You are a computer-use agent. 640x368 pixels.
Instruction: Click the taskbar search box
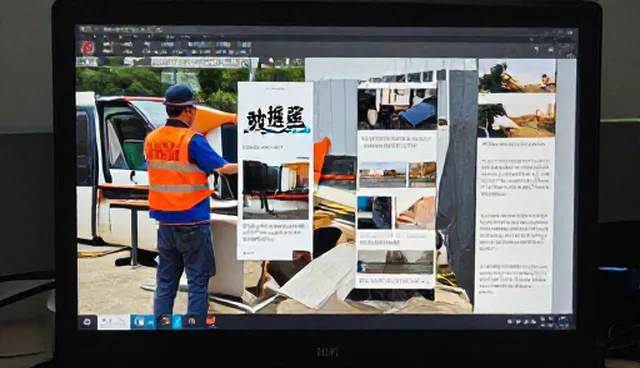click(x=113, y=322)
